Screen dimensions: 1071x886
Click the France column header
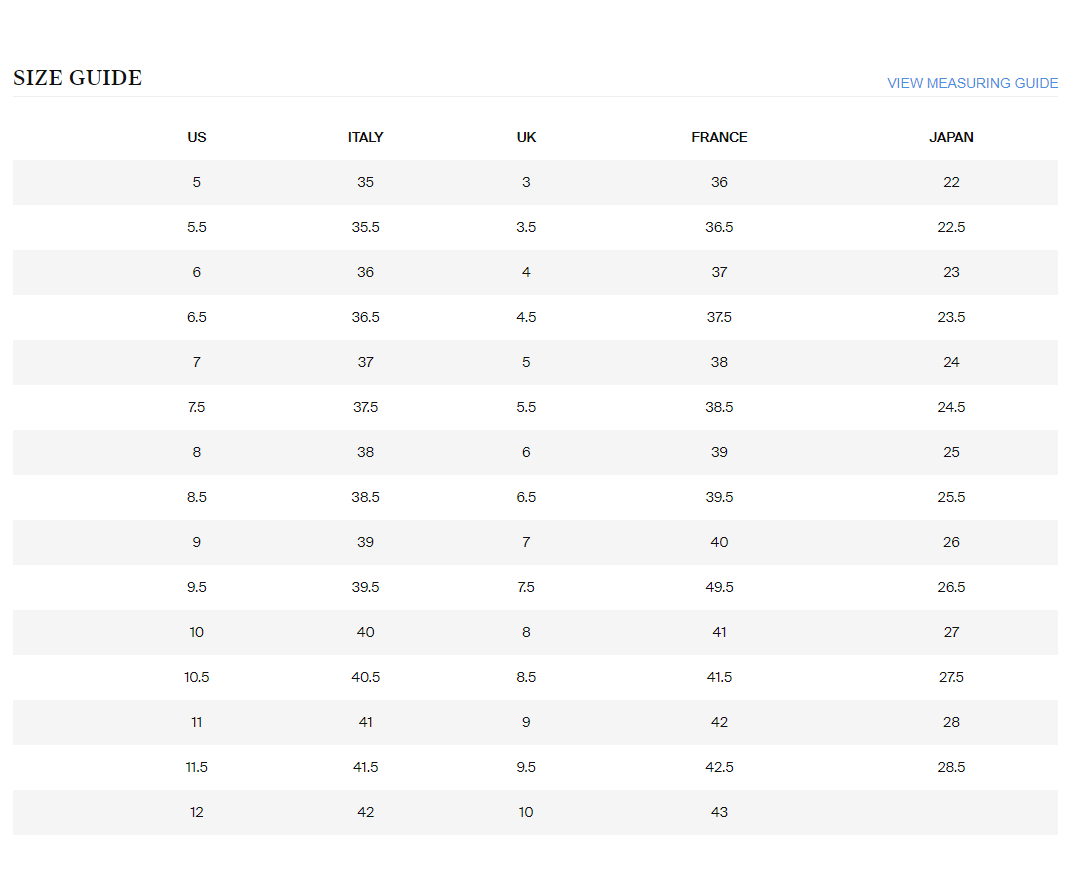coord(719,137)
